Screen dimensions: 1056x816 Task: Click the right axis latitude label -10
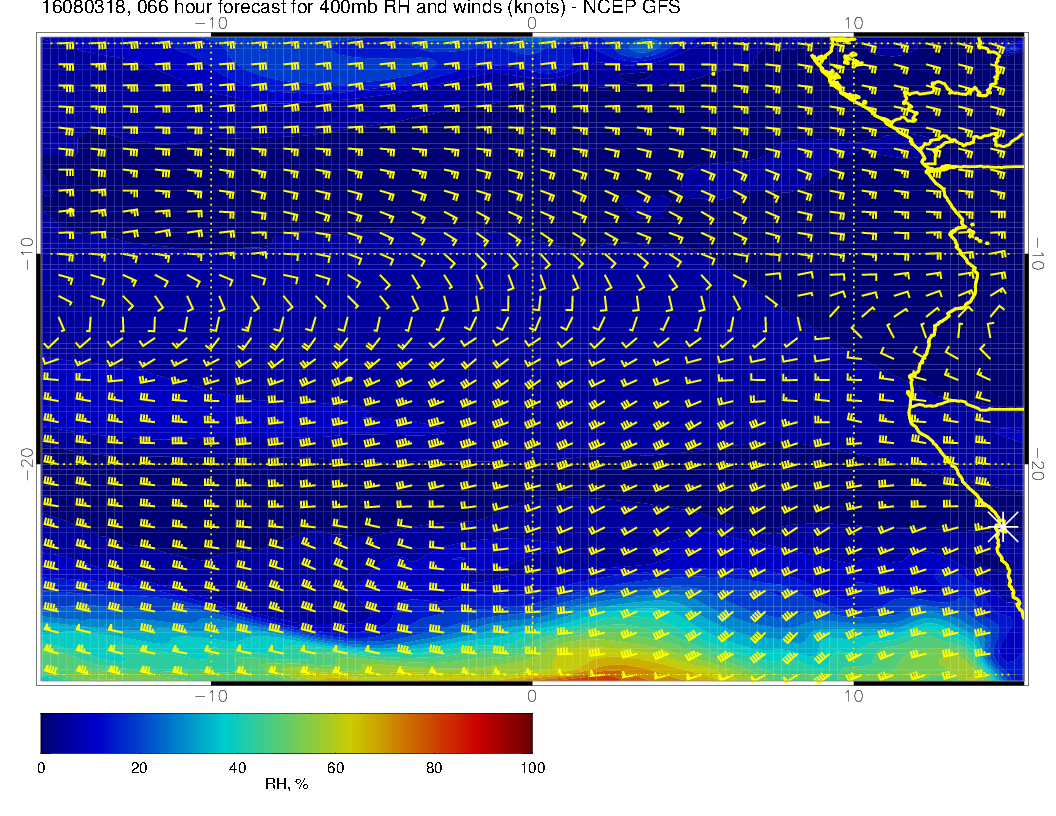click(1040, 253)
